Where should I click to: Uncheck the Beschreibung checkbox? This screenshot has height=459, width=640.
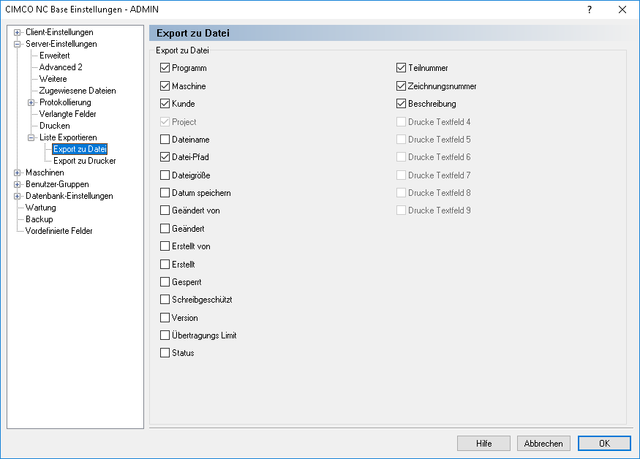pos(401,104)
